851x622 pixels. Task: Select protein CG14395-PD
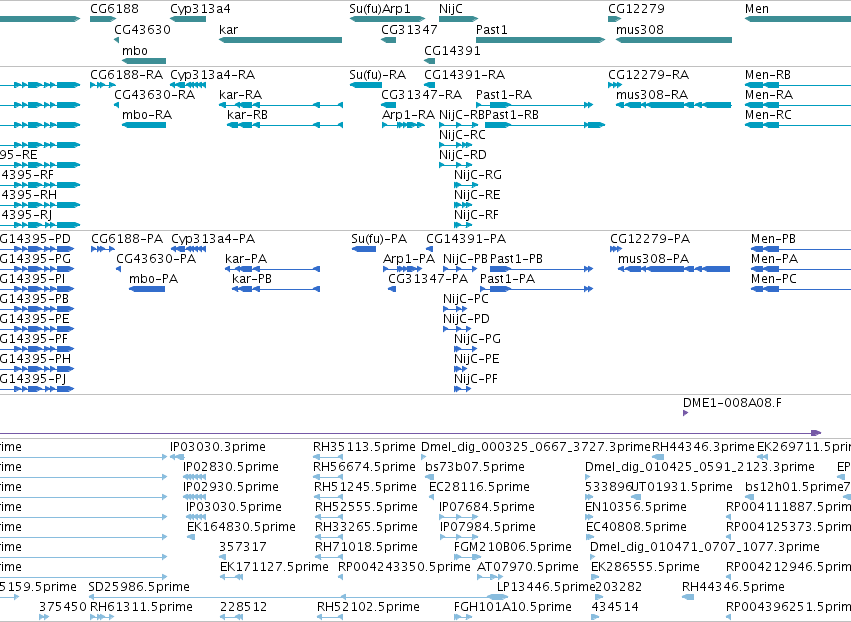point(35,239)
